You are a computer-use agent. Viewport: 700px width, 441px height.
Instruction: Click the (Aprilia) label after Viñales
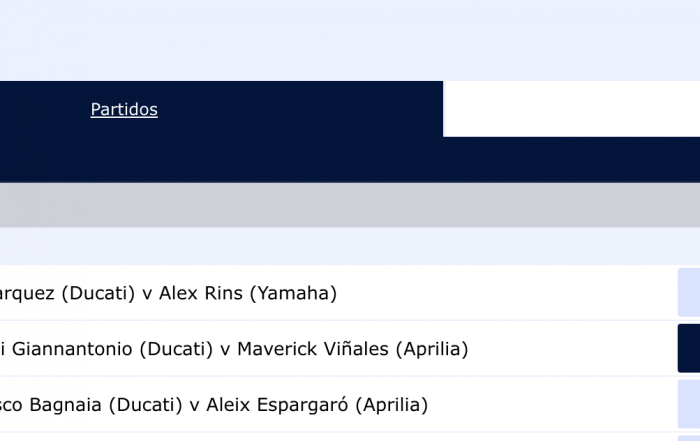click(432, 349)
